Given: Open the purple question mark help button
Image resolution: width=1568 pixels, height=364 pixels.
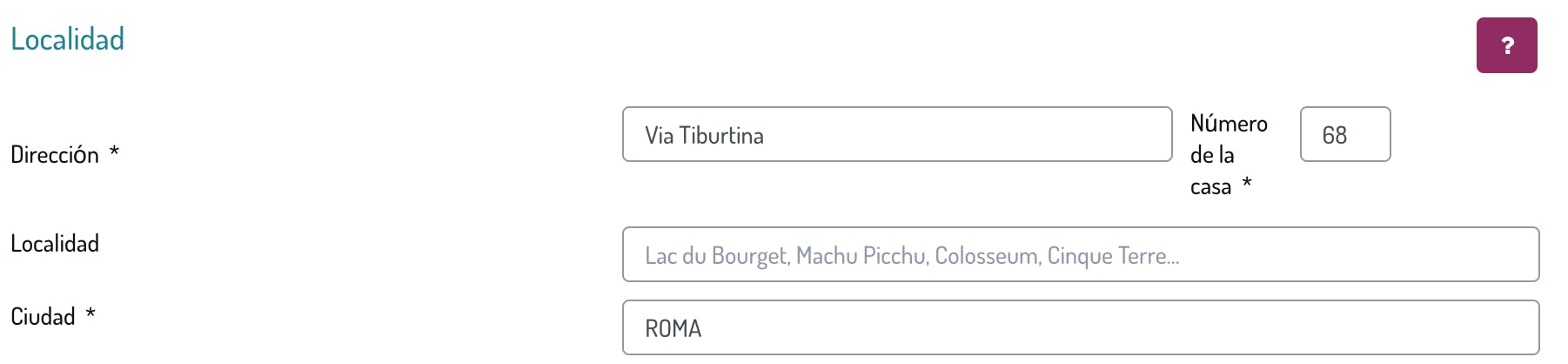Looking at the screenshot, I should [x=1506, y=45].
